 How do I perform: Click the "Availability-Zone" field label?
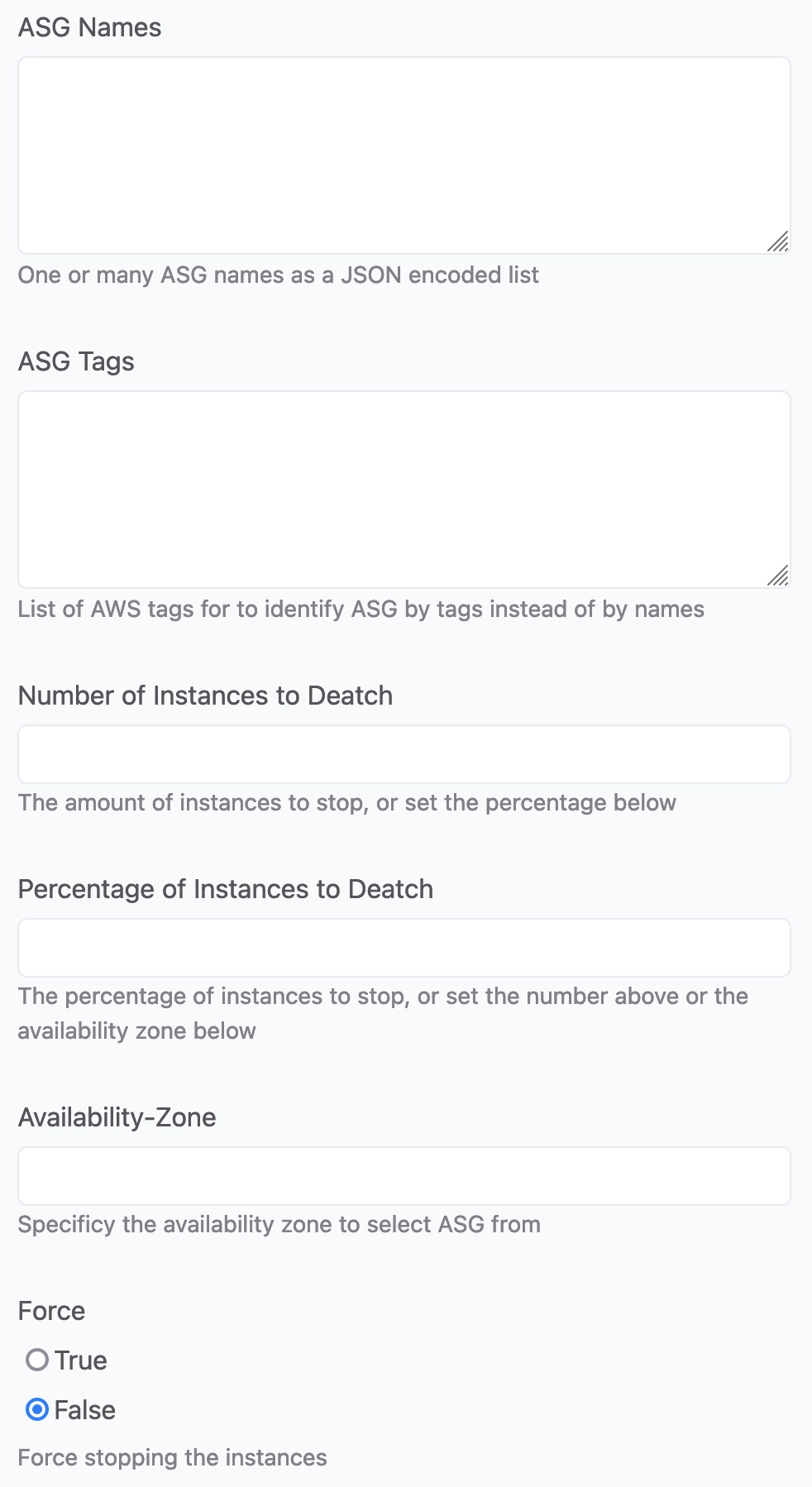117,1117
